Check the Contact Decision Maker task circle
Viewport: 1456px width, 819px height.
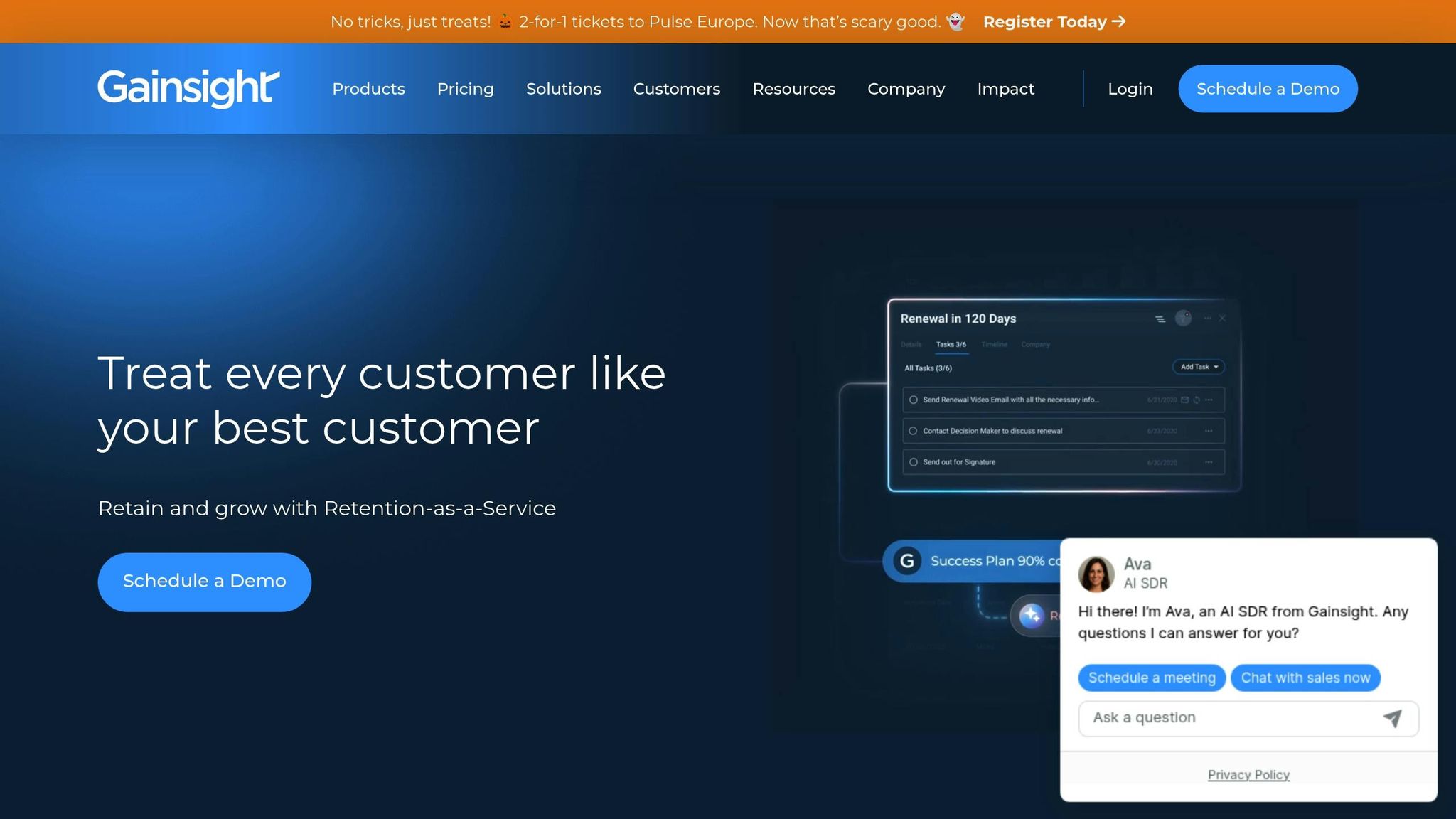click(x=914, y=431)
